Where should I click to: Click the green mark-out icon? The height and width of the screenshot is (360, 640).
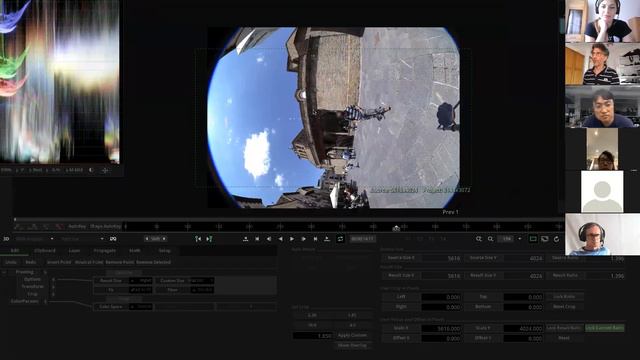pos(209,239)
